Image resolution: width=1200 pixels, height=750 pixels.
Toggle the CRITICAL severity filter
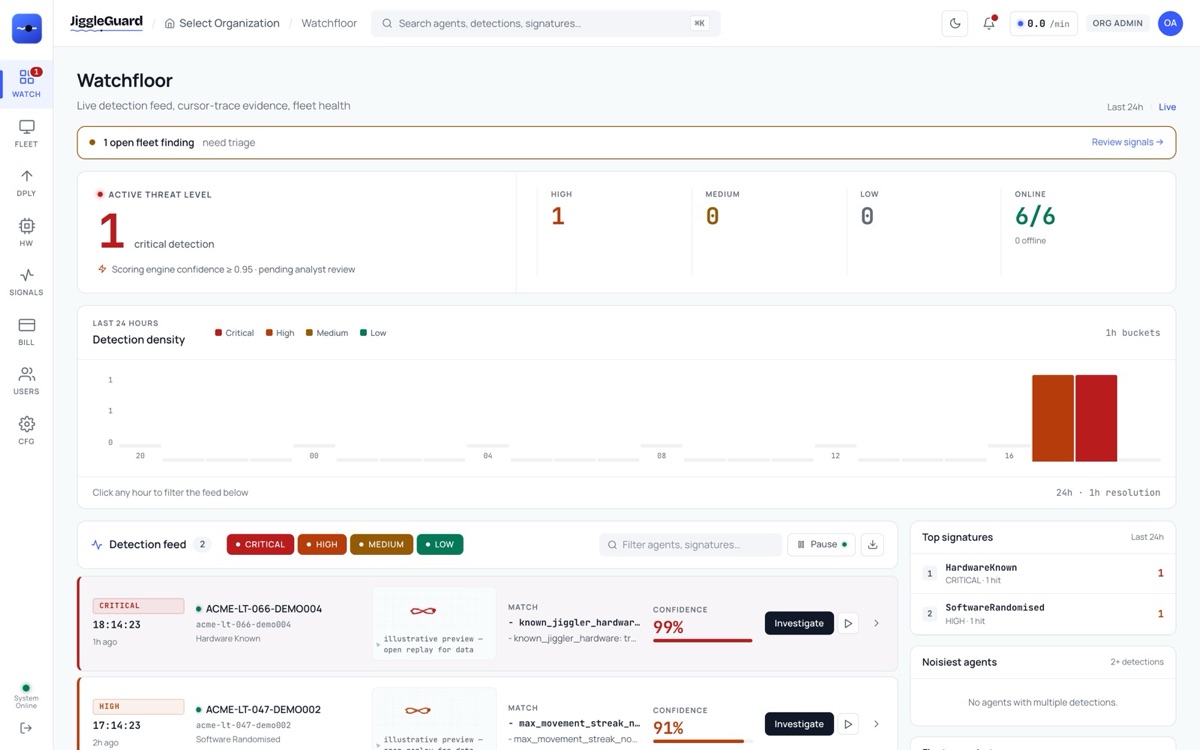click(260, 545)
